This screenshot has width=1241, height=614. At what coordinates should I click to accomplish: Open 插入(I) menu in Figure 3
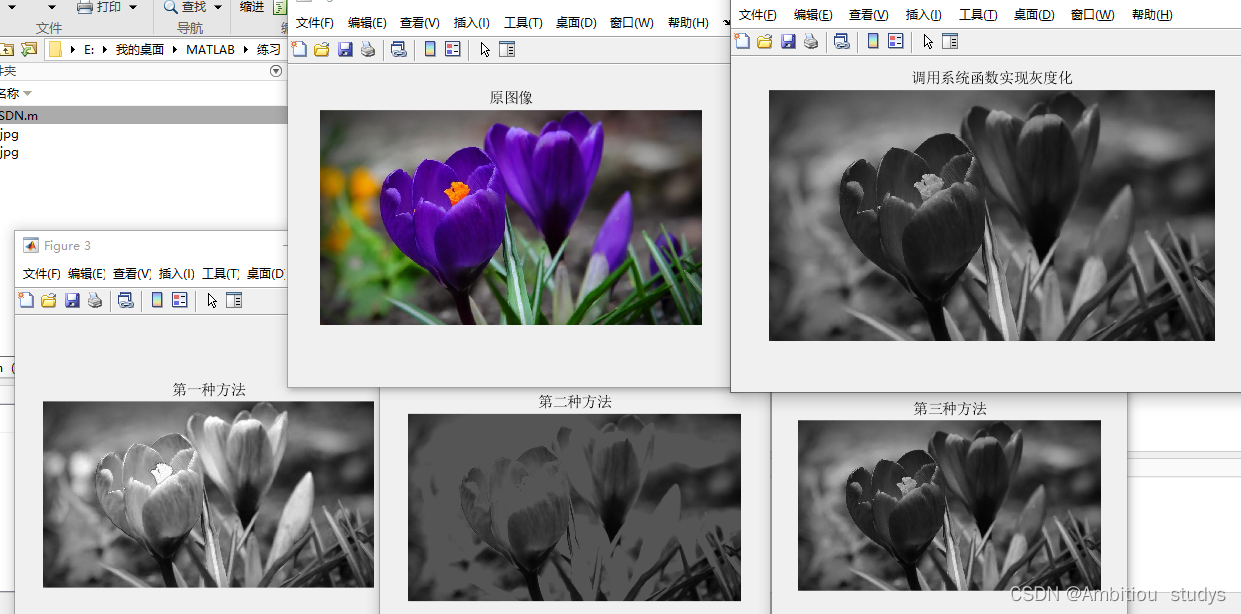(x=177, y=274)
